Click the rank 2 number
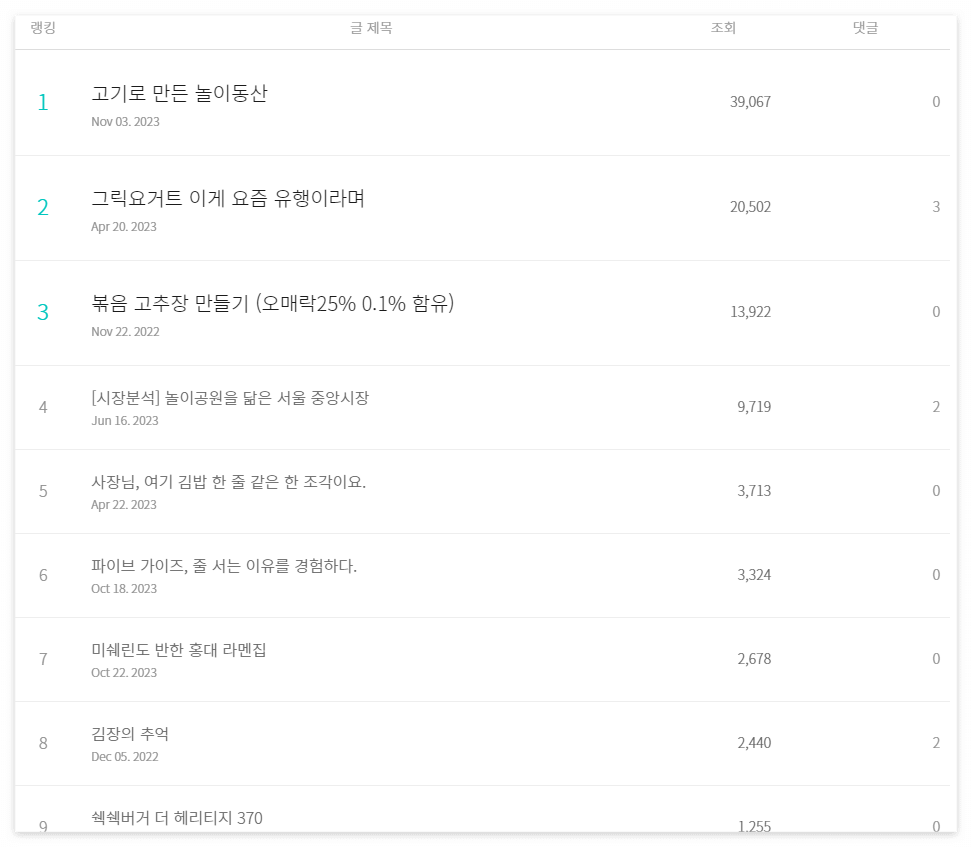 coord(43,207)
